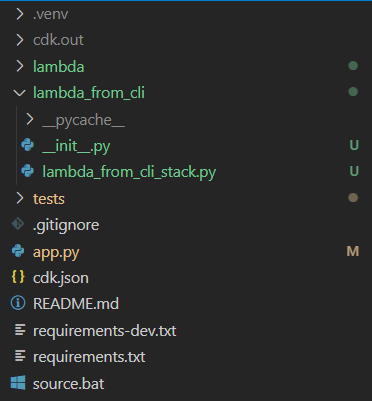The image size is (372, 401).
Task: Click the curly braces icon for cdk.json
Action: pos(18,277)
